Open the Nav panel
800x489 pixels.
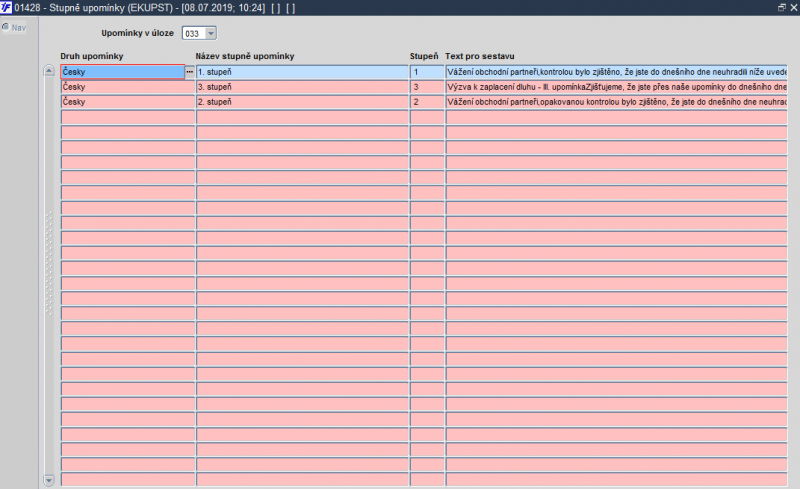pos(14,28)
